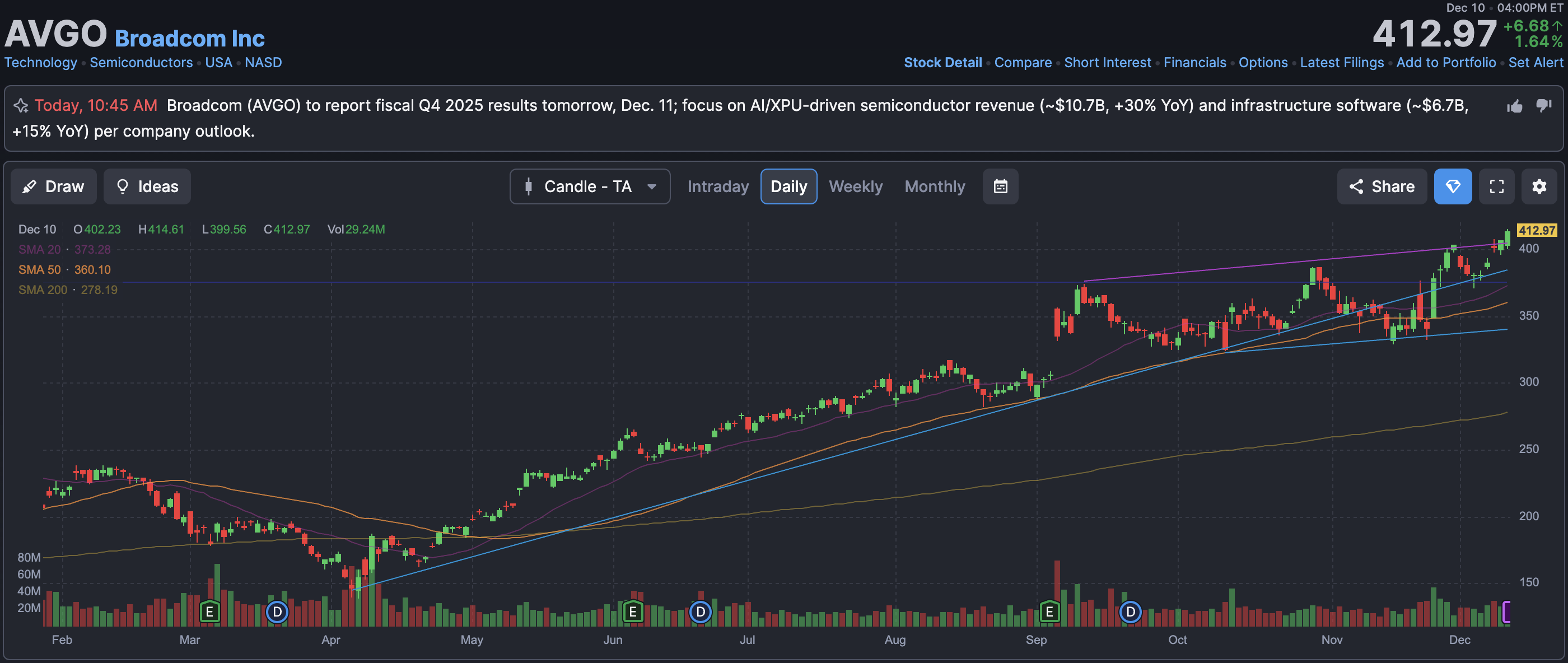This screenshot has height=663, width=1568.
Task: Click the blue diamond premium icon
Action: [1452, 186]
